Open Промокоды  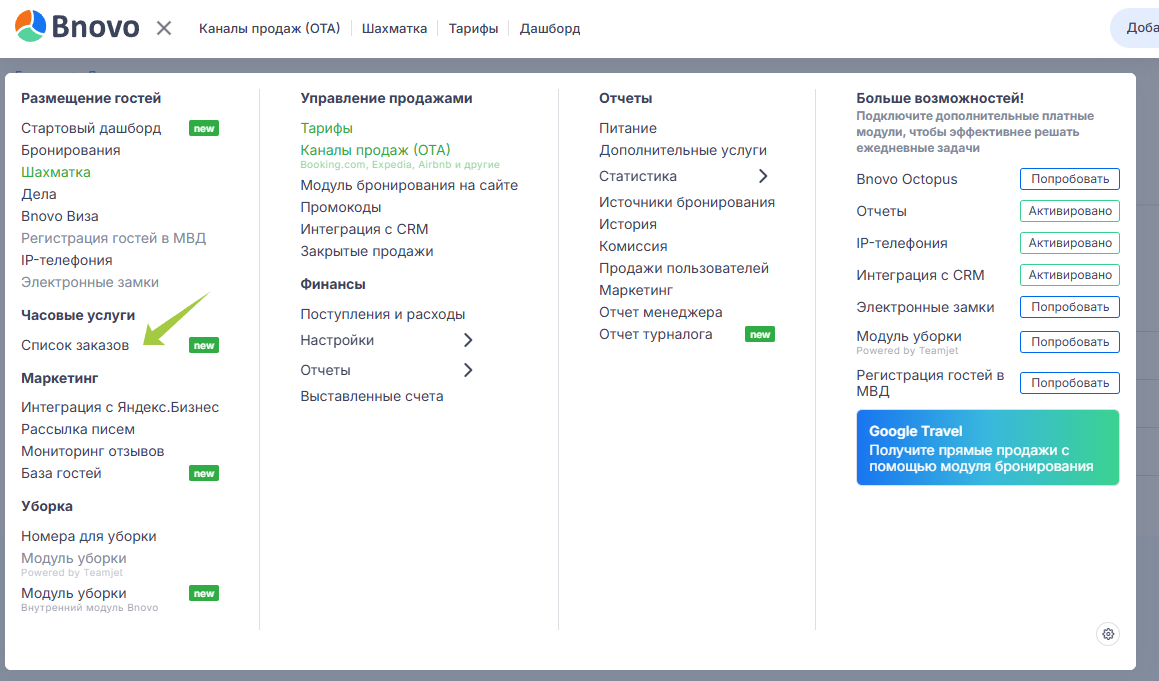tap(341, 207)
